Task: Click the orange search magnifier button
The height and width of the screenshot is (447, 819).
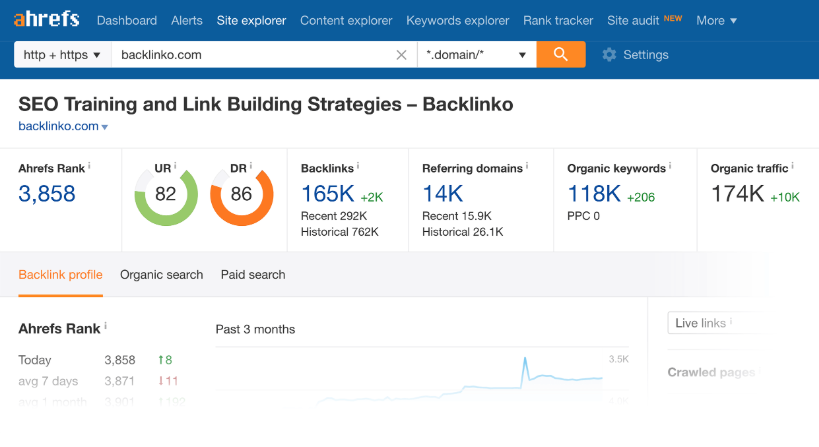Action: point(560,54)
